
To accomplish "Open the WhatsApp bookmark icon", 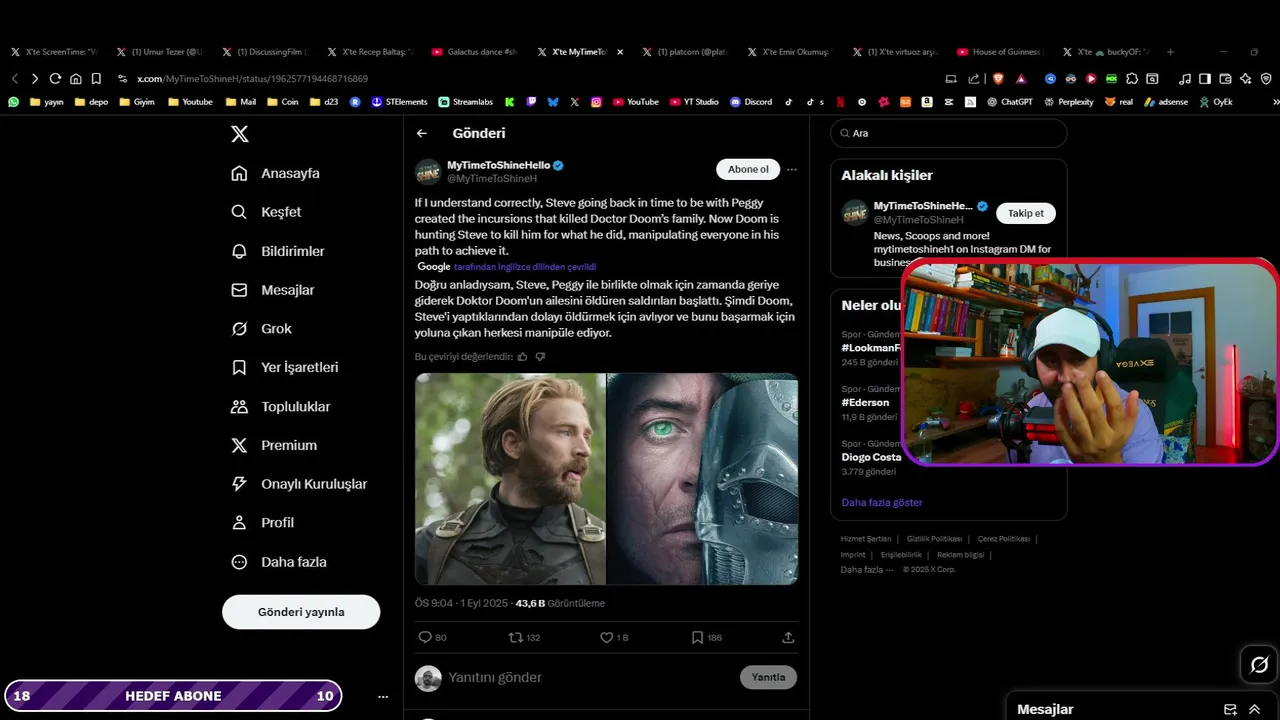I will (x=13, y=102).
